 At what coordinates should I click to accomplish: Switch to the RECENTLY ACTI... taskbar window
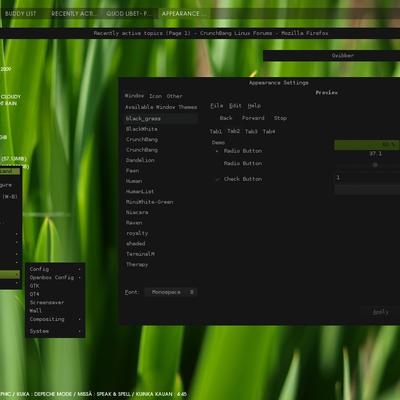click(74, 14)
